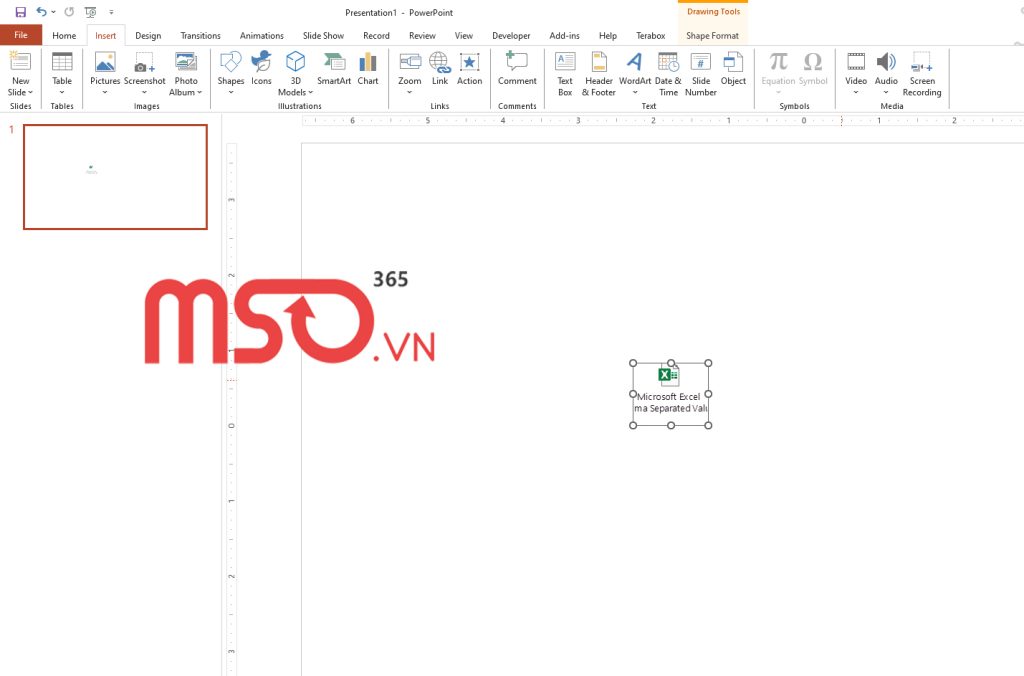1024x676 pixels.
Task: Undo the last action
Action: pos(41,12)
